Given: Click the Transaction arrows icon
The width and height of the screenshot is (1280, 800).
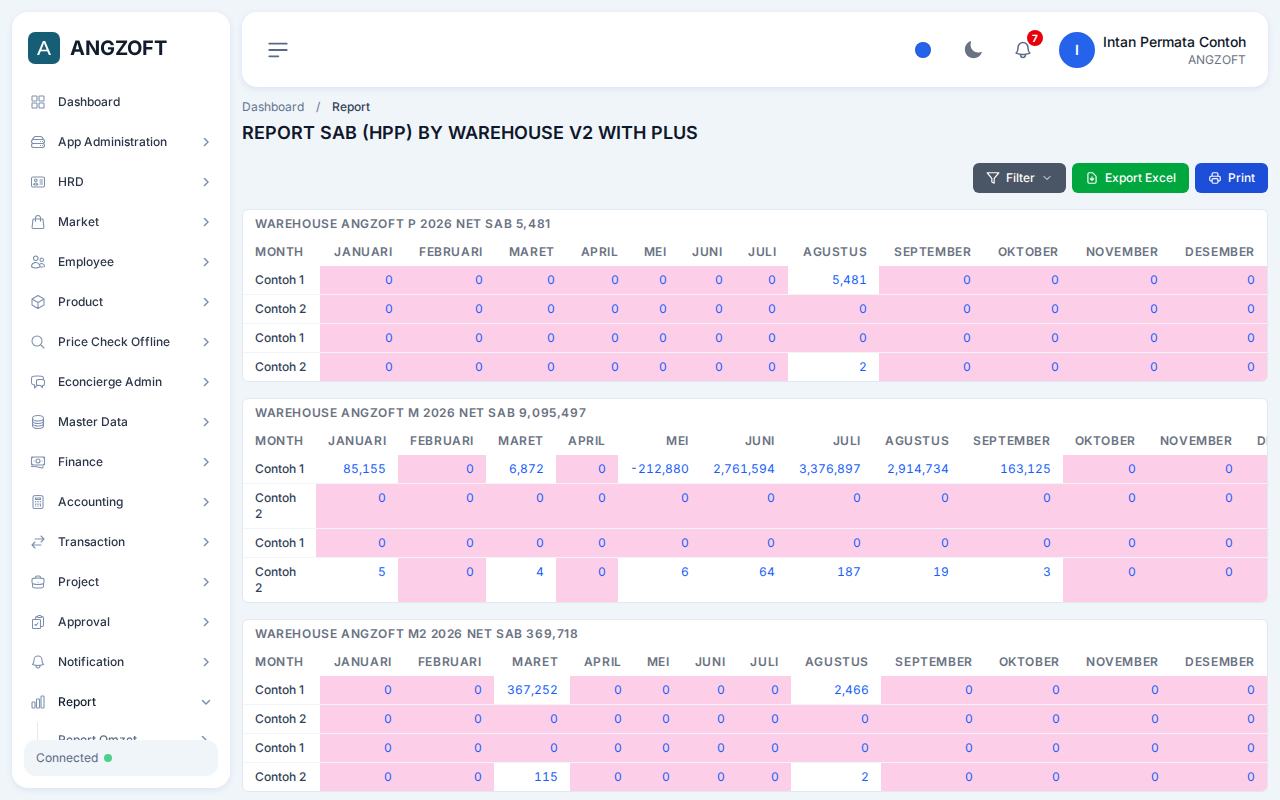Looking at the screenshot, I should click(x=38, y=542).
